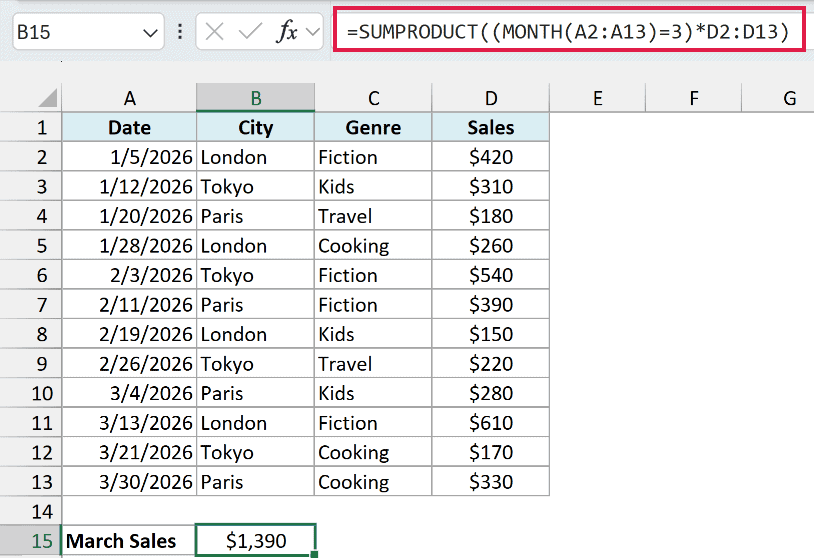Image resolution: width=814 pixels, height=558 pixels.
Task: Click the three-dot formula bar handle
Action: click(180, 32)
